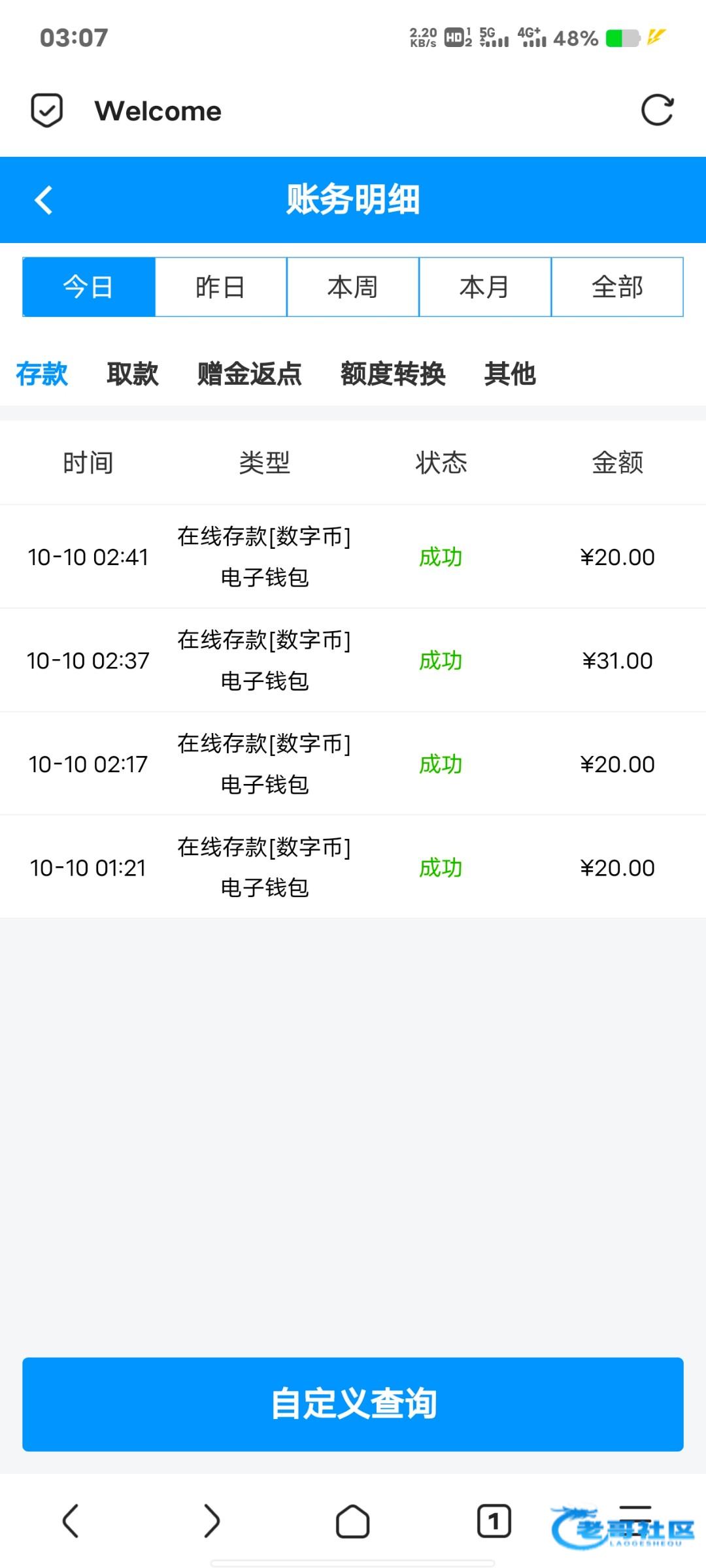View the 额度转换 records
Image resolution: width=706 pixels, height=1568 pixels.
[x=393, y=374]
